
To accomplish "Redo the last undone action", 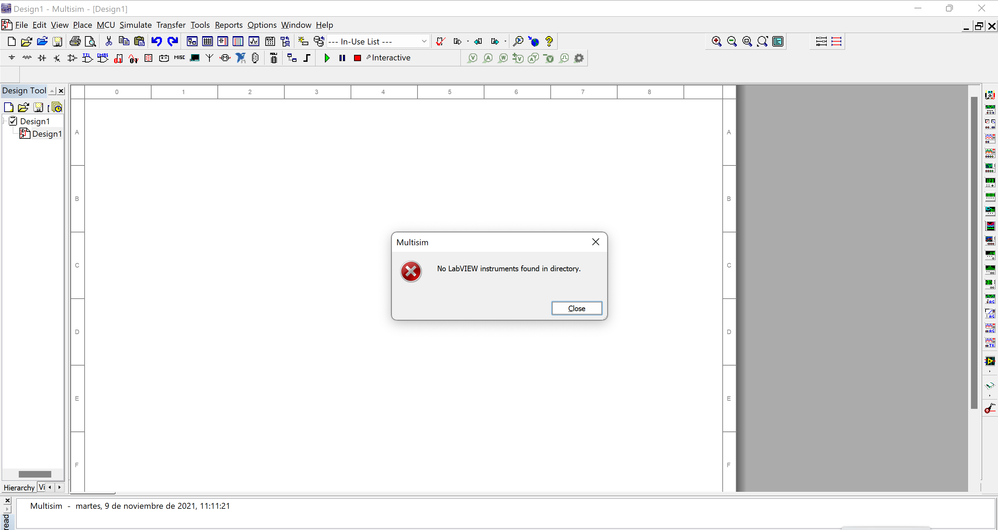I will click(x=172, y=41).
